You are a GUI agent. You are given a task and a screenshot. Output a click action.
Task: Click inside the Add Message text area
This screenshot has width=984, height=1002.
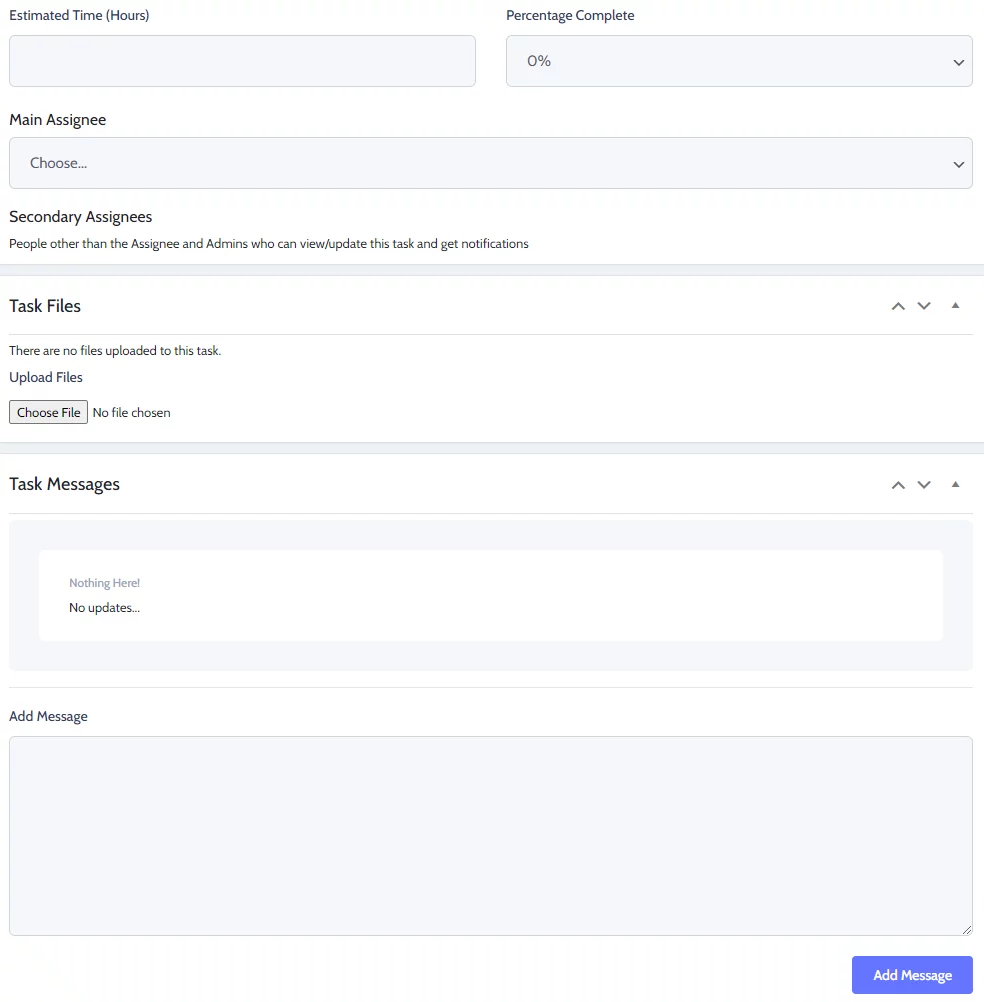(491, 836)
